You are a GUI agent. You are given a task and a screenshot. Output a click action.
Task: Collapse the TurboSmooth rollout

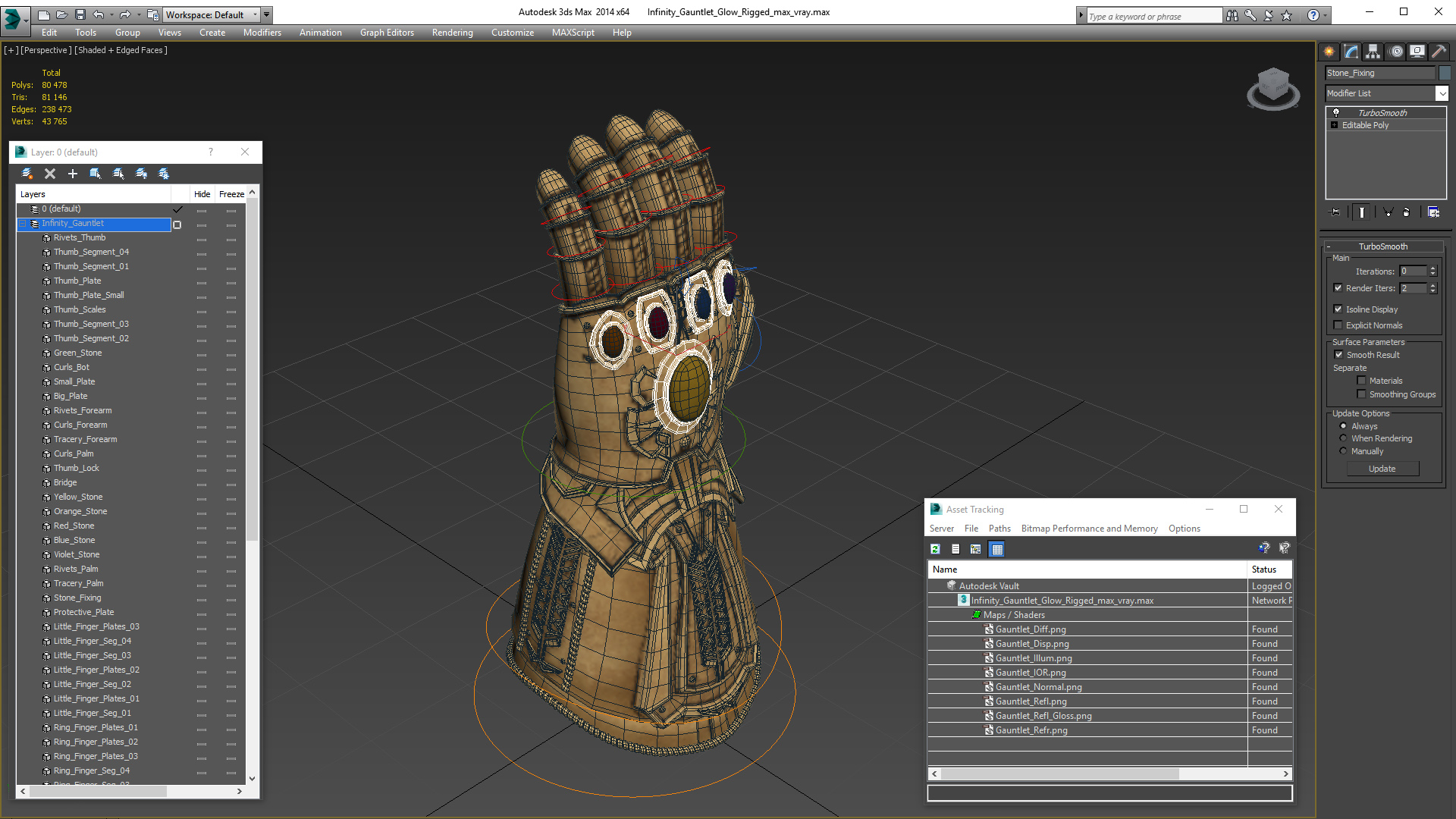[1329, 246]
